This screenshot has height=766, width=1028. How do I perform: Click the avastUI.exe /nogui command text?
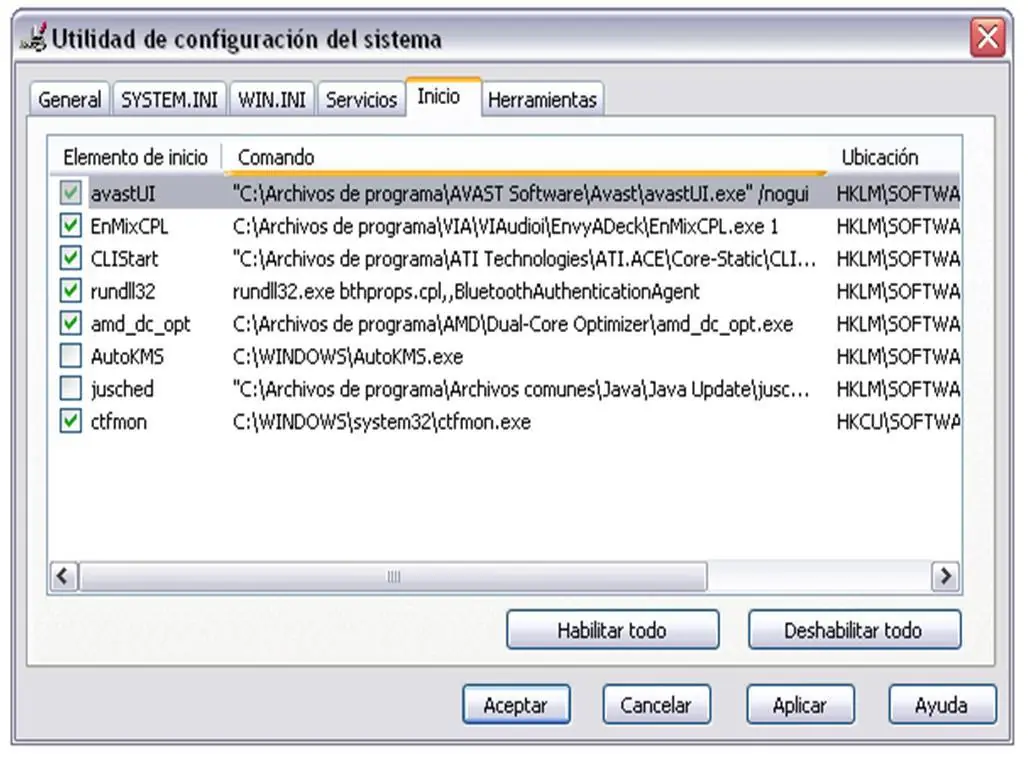(521, 194)
